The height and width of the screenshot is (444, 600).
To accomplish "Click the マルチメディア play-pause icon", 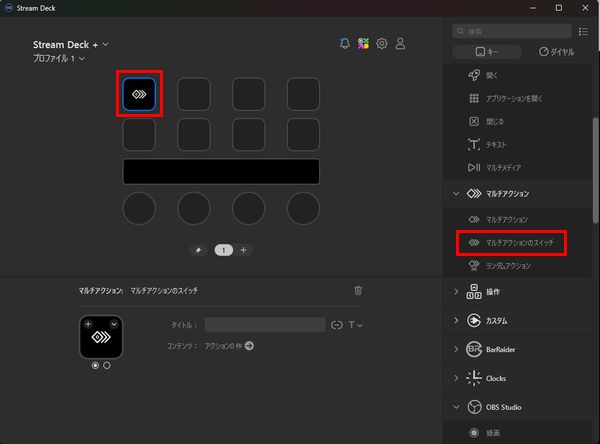I will click(474, 167).
